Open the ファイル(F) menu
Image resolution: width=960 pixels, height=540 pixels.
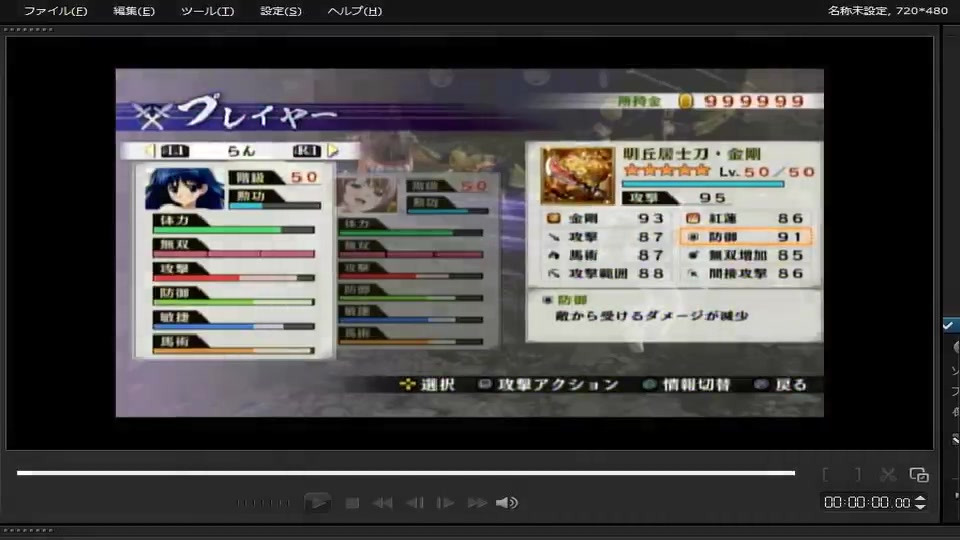55,11
